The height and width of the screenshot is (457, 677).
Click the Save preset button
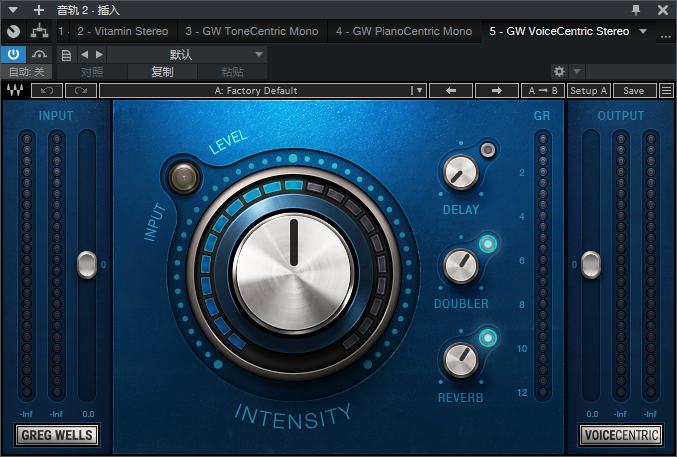634,90
